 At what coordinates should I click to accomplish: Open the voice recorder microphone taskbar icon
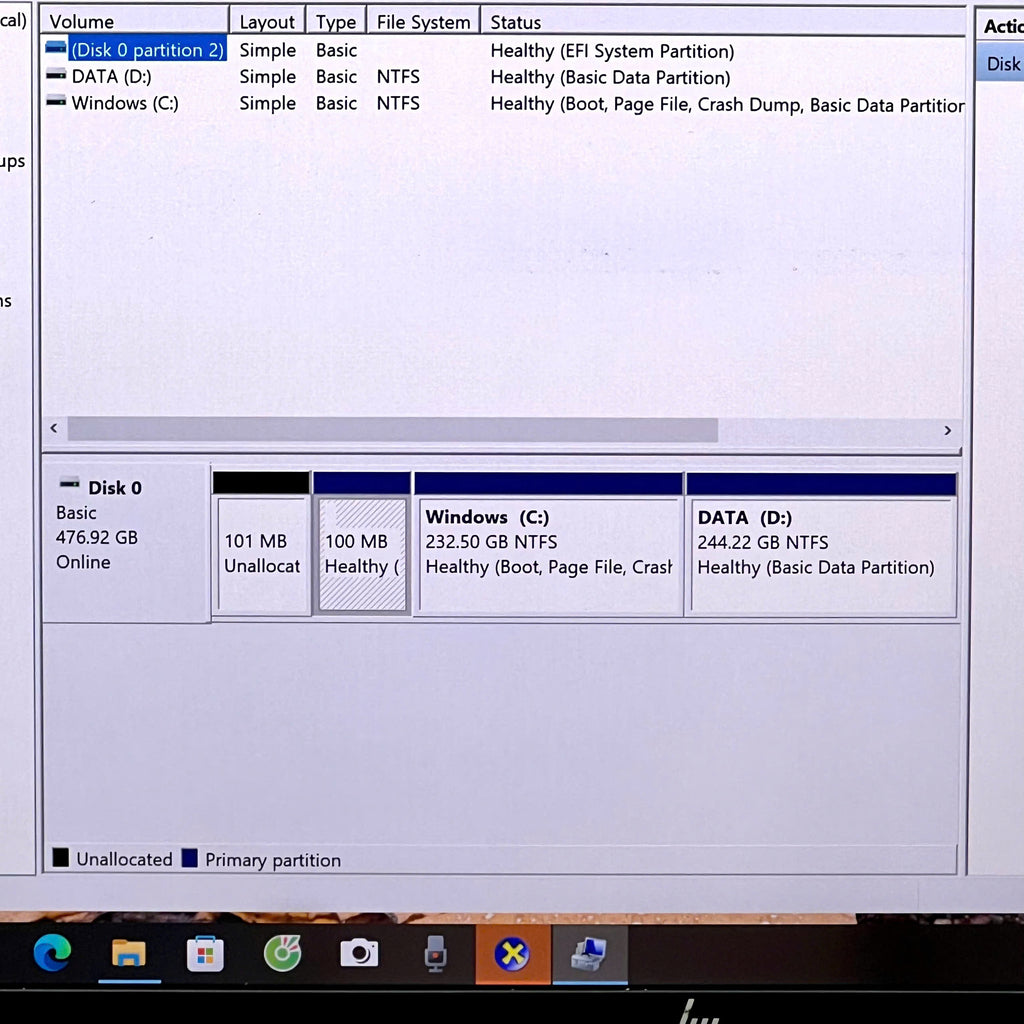[436, 953]
